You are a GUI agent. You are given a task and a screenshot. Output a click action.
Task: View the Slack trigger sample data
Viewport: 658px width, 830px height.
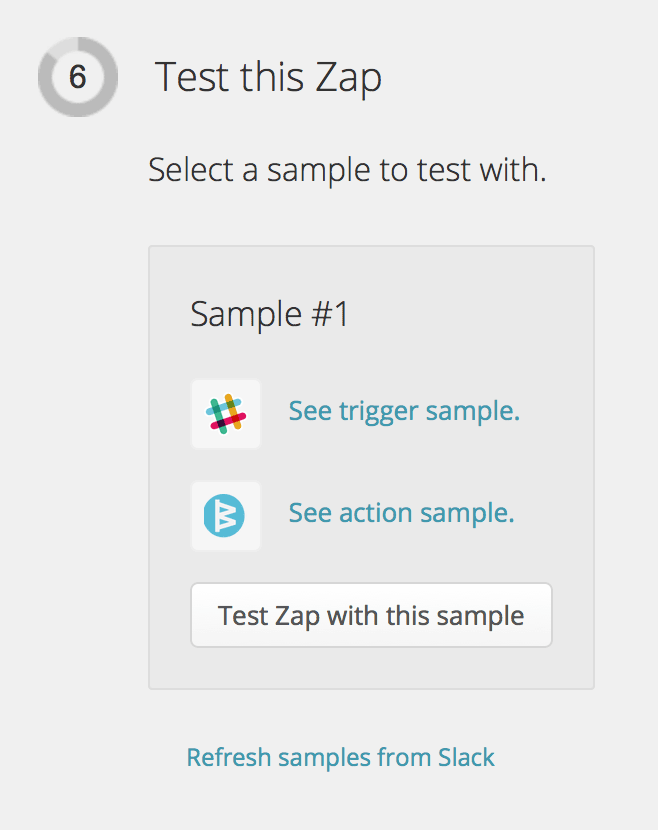coord(404,411)
